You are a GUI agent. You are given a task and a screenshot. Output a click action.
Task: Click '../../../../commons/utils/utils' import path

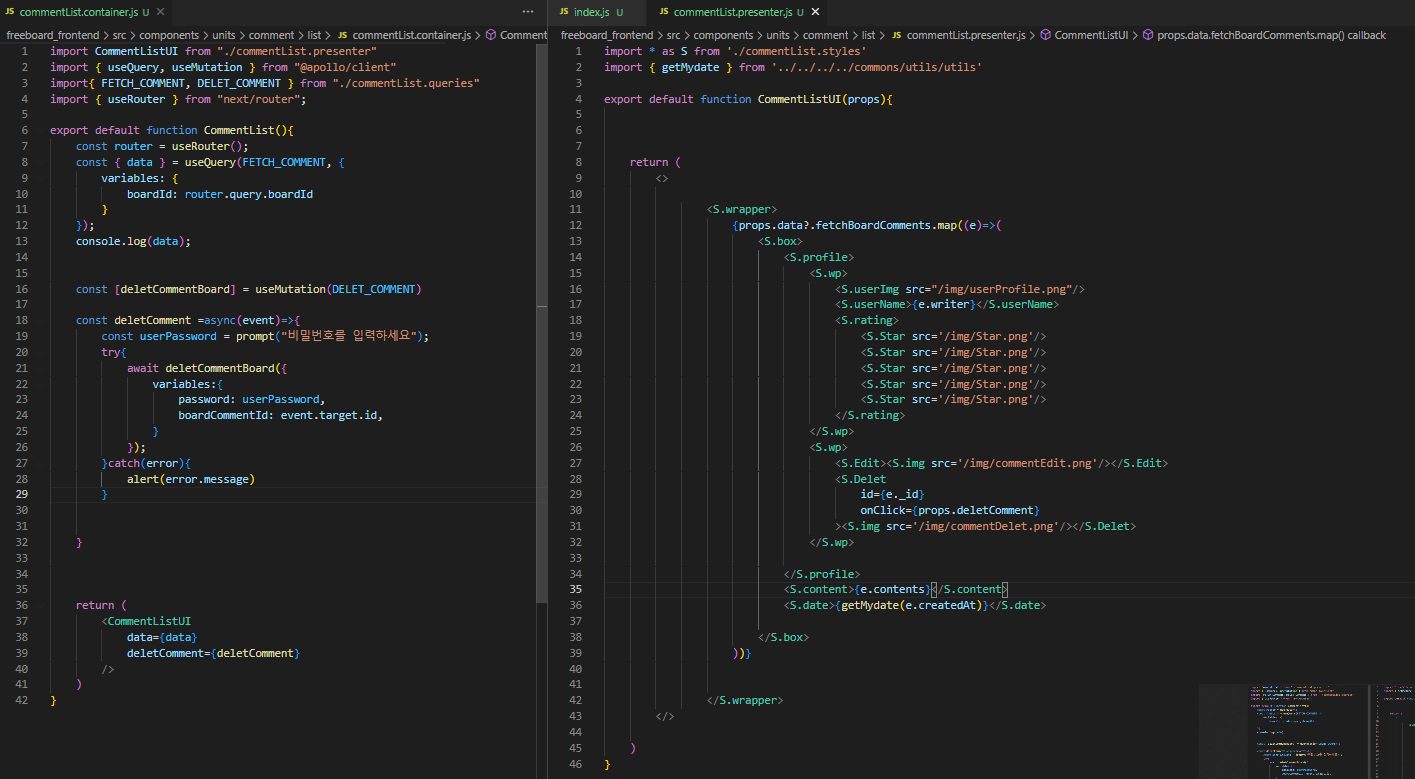point(877,67)
